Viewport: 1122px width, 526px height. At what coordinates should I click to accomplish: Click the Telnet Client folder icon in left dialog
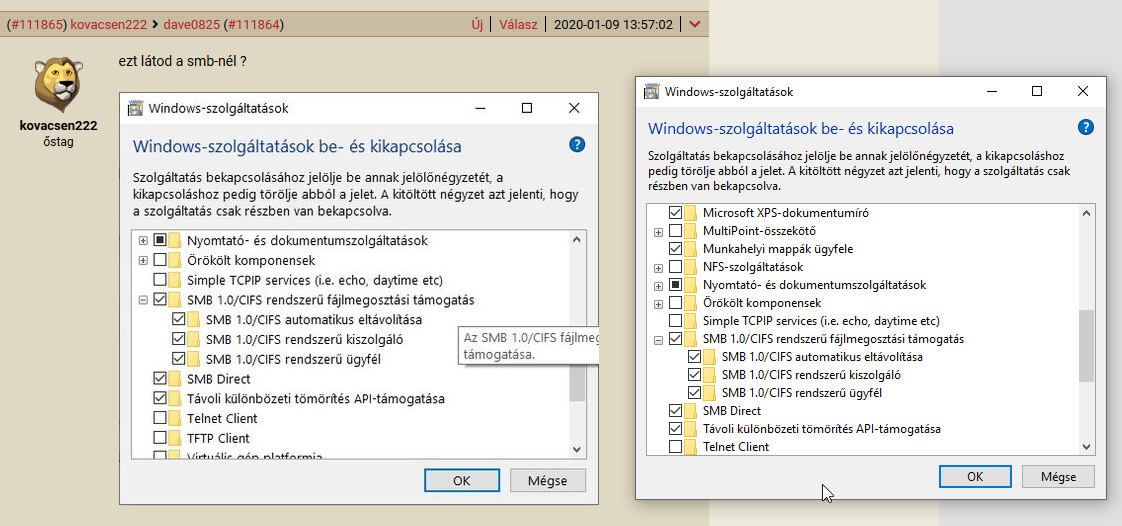[175, 417]
